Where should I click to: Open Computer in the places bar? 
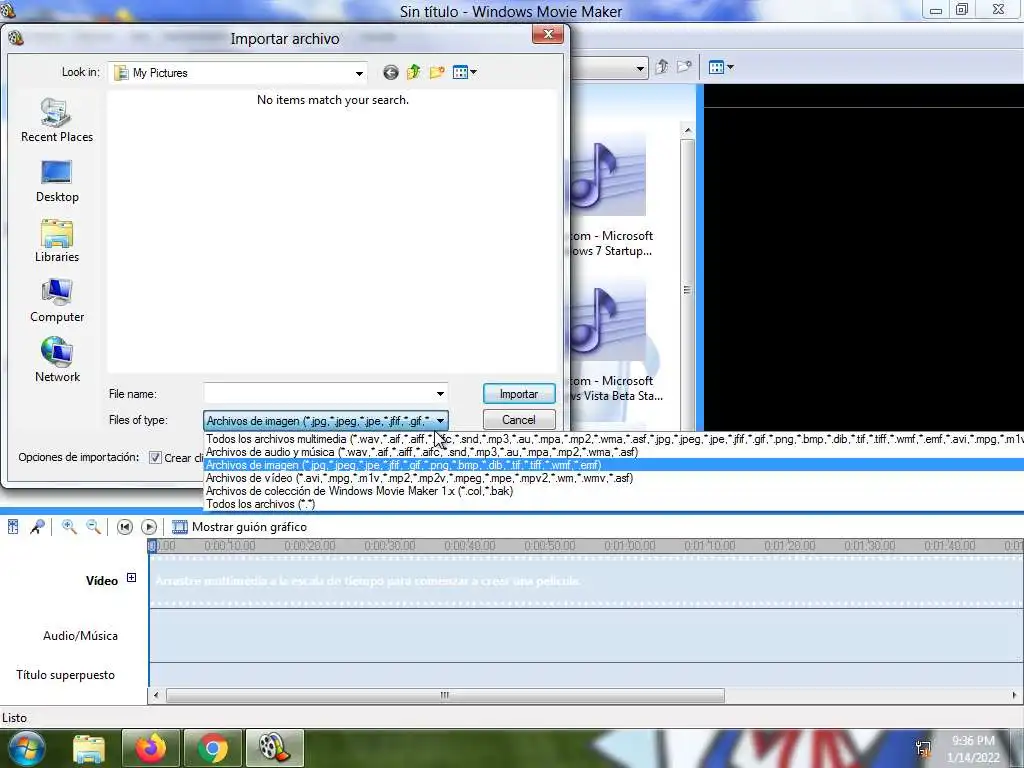coord(57,301)
